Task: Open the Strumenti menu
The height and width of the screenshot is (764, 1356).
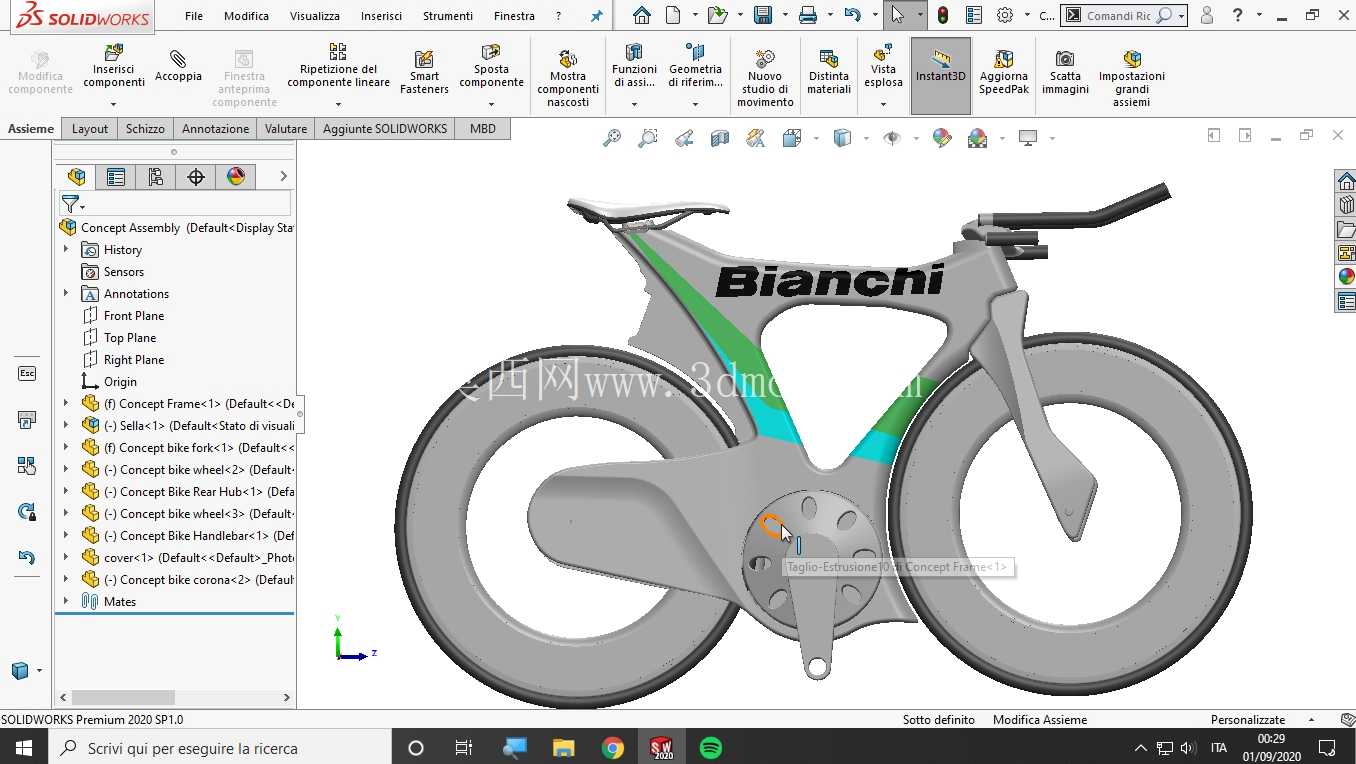Action: pyautogui.click(x=448, y=16)
